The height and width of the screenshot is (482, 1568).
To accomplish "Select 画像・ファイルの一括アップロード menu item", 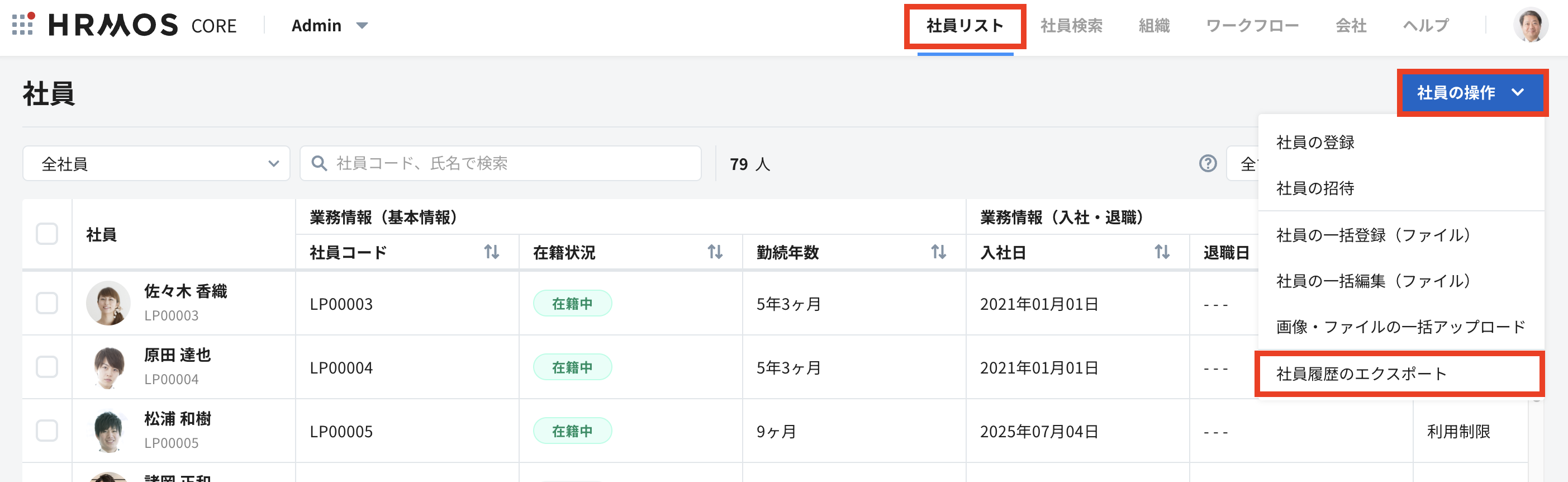I will coord(1400,327).
